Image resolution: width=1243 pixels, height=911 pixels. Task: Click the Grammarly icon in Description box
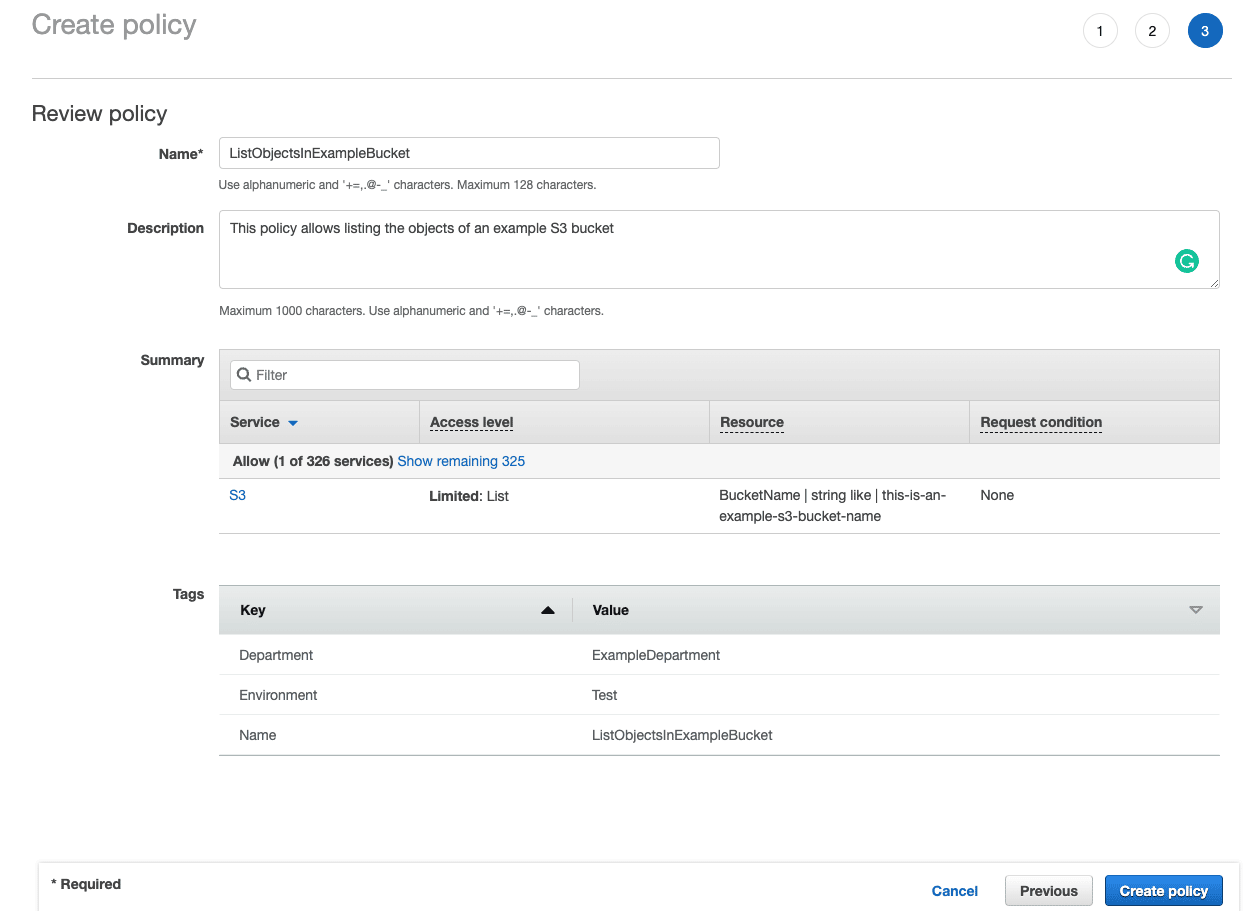point(1186,260)
